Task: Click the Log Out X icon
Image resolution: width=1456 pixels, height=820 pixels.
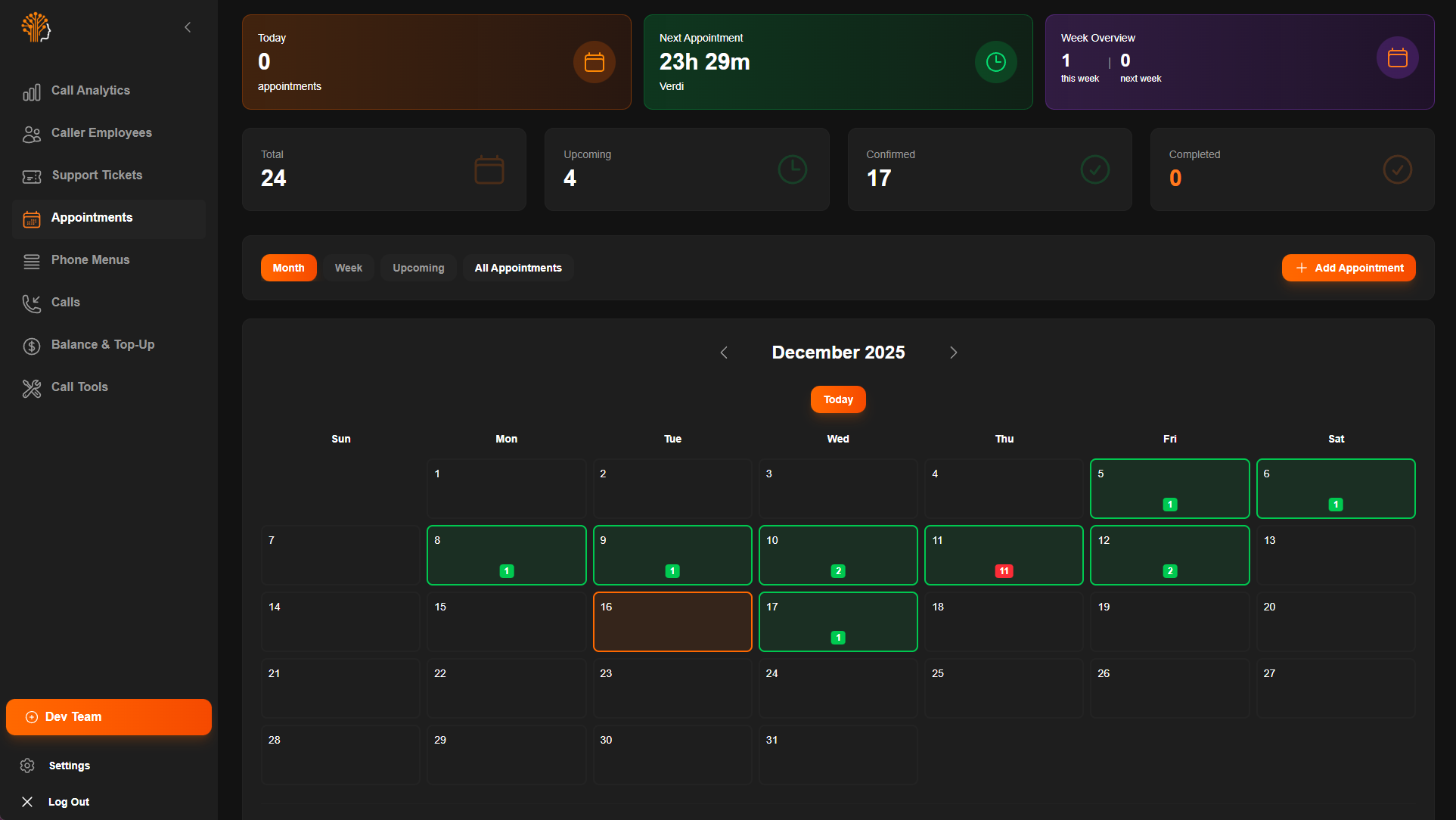Action: pos(27,802)
